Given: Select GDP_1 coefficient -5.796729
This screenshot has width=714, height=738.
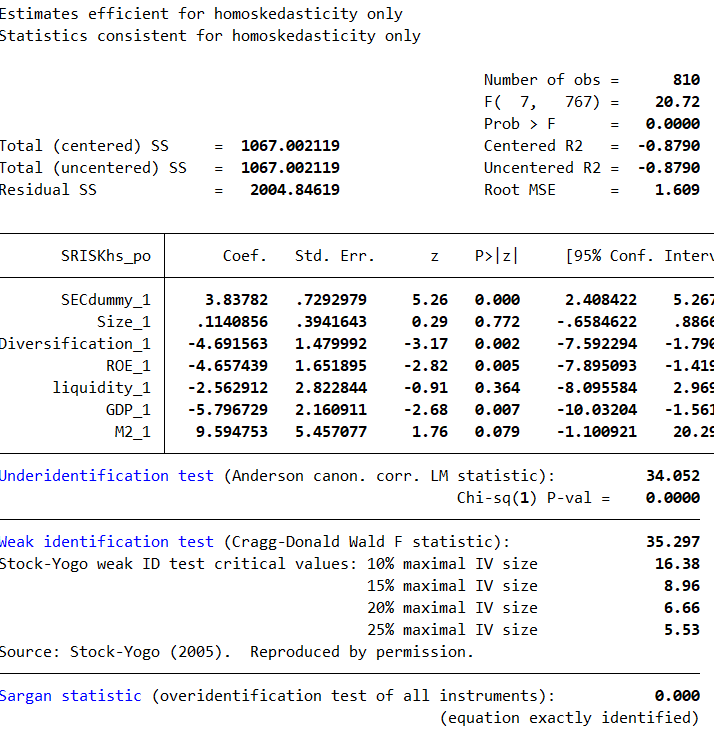Looking at the screenshot, I should coord(228,410).
